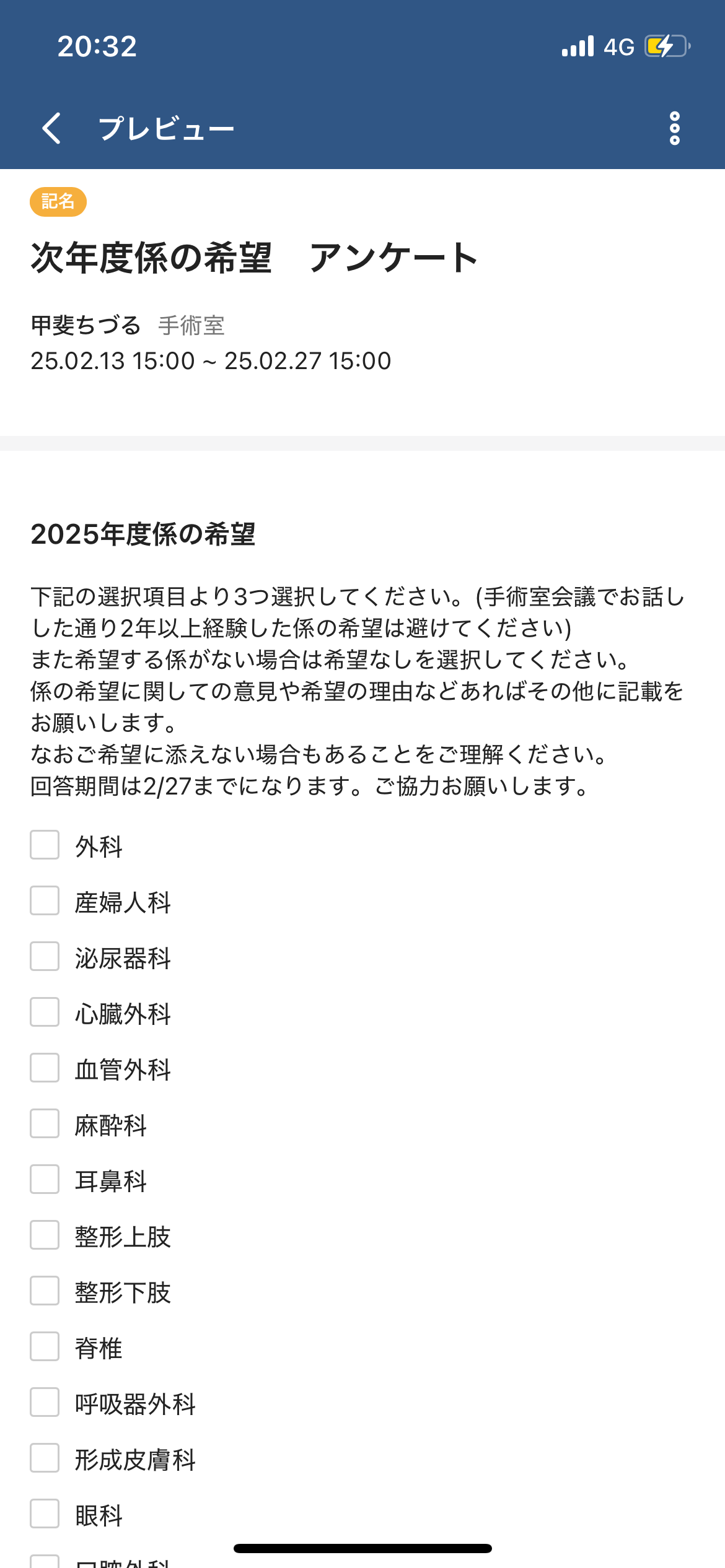Check the 形成皮膚科 option
This screenshot has width=725, height=1568.
click(x=45, y=1458)
